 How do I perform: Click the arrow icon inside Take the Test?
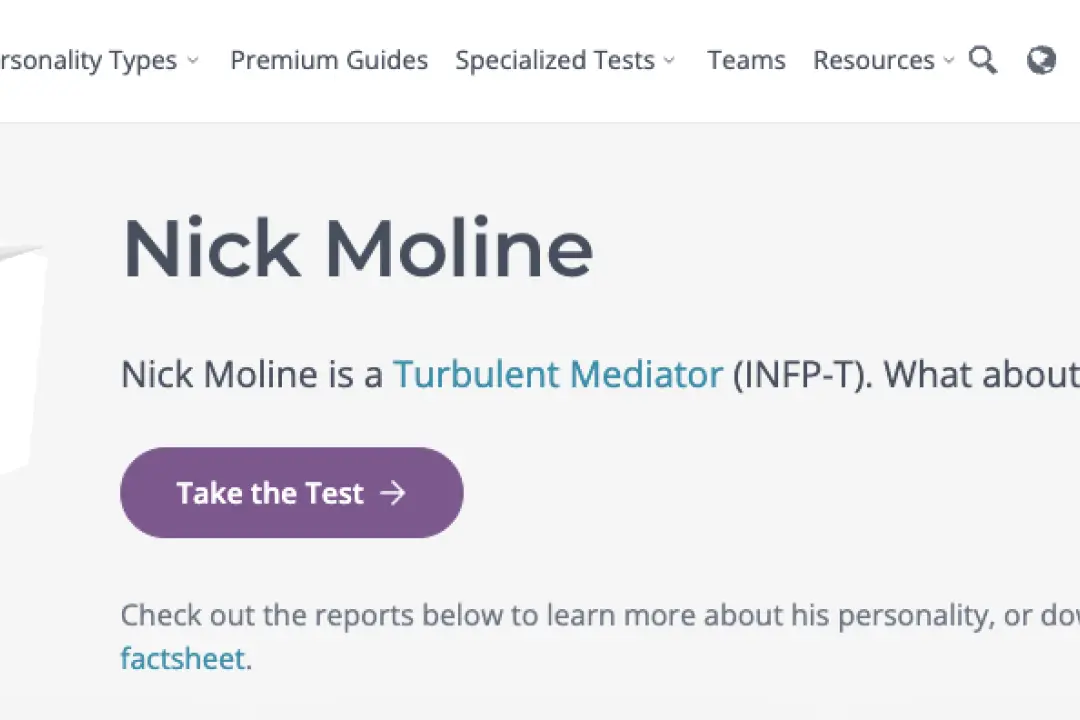pos(395,492)
